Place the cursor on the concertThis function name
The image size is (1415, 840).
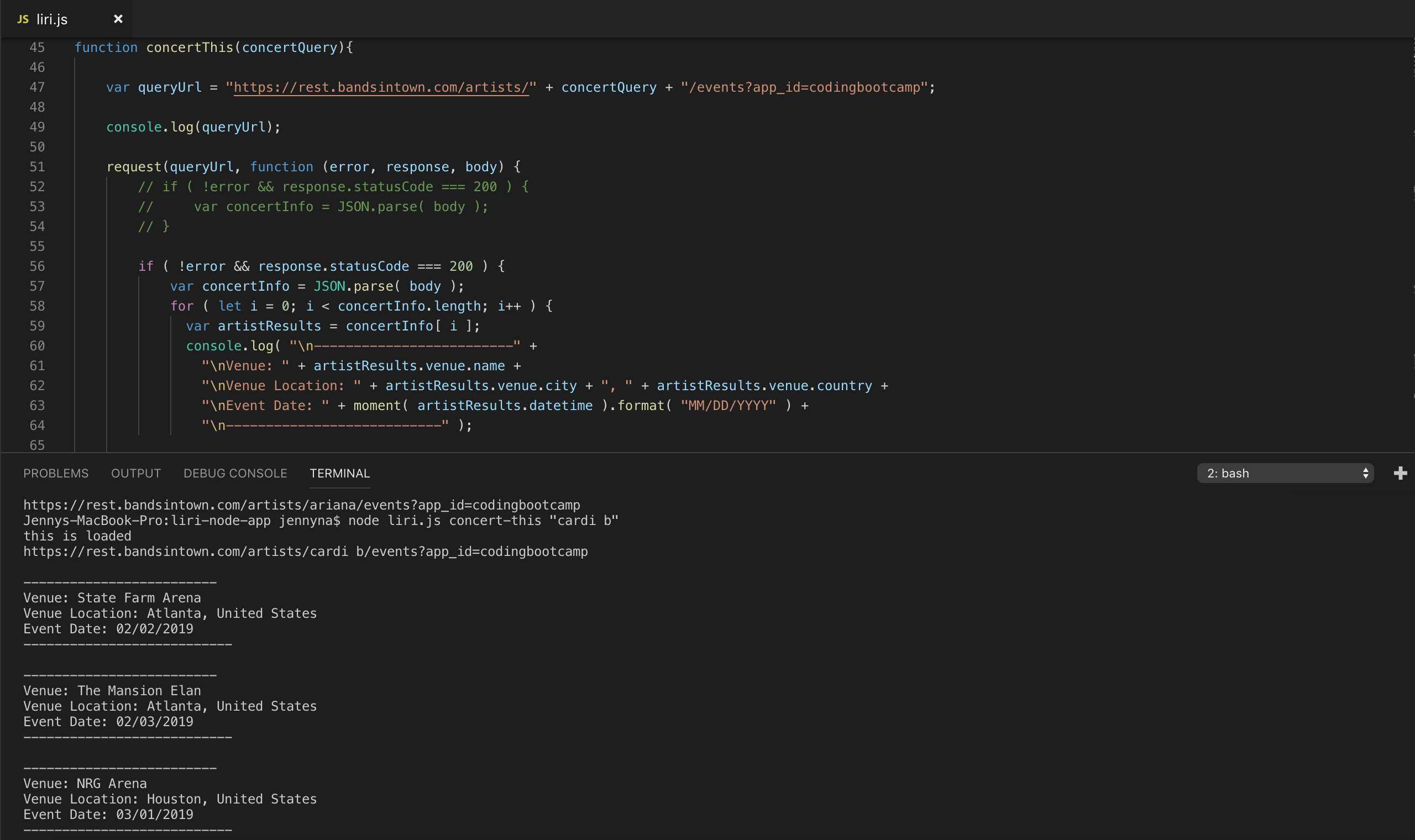coord(190,48)
